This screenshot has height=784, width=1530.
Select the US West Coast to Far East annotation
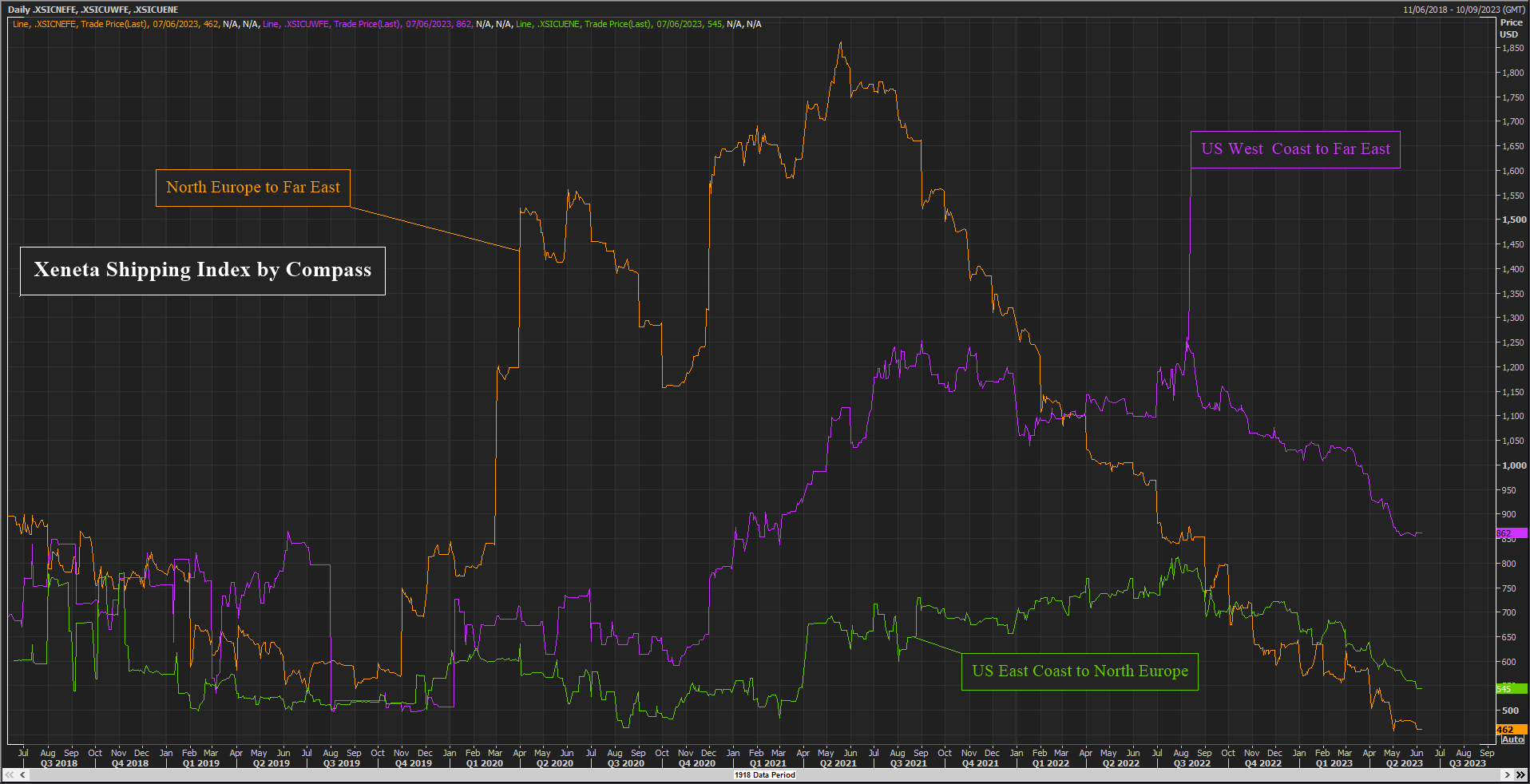pyautogui.click(x=1295, y=149)
